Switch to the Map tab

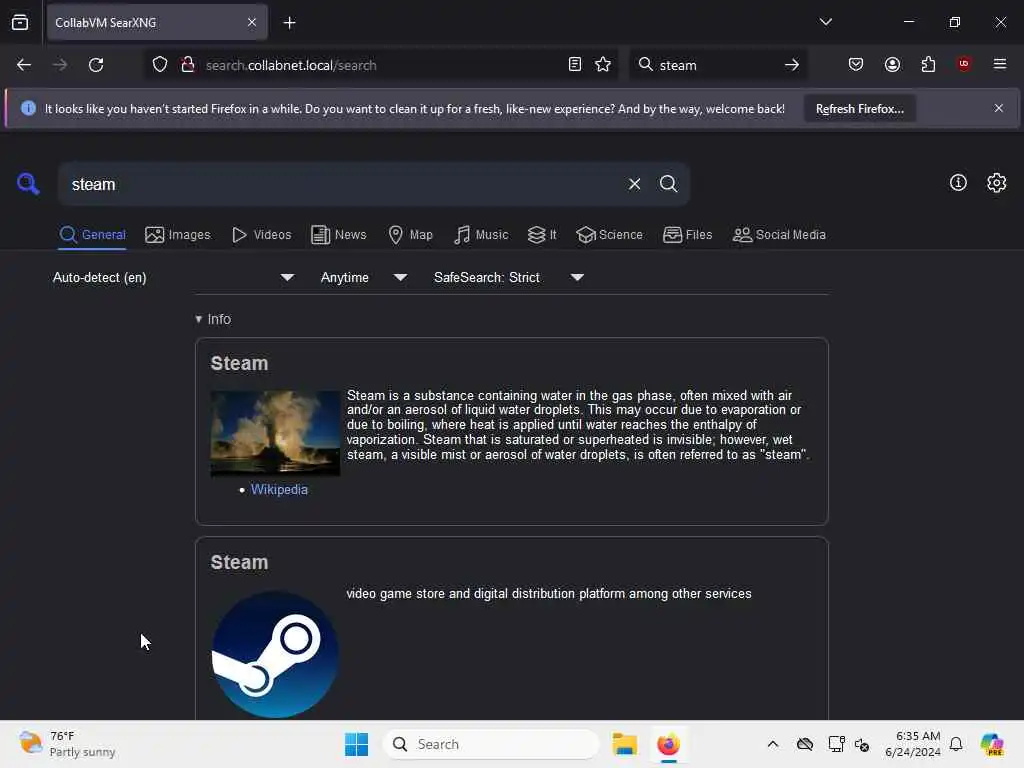(410, 234)
